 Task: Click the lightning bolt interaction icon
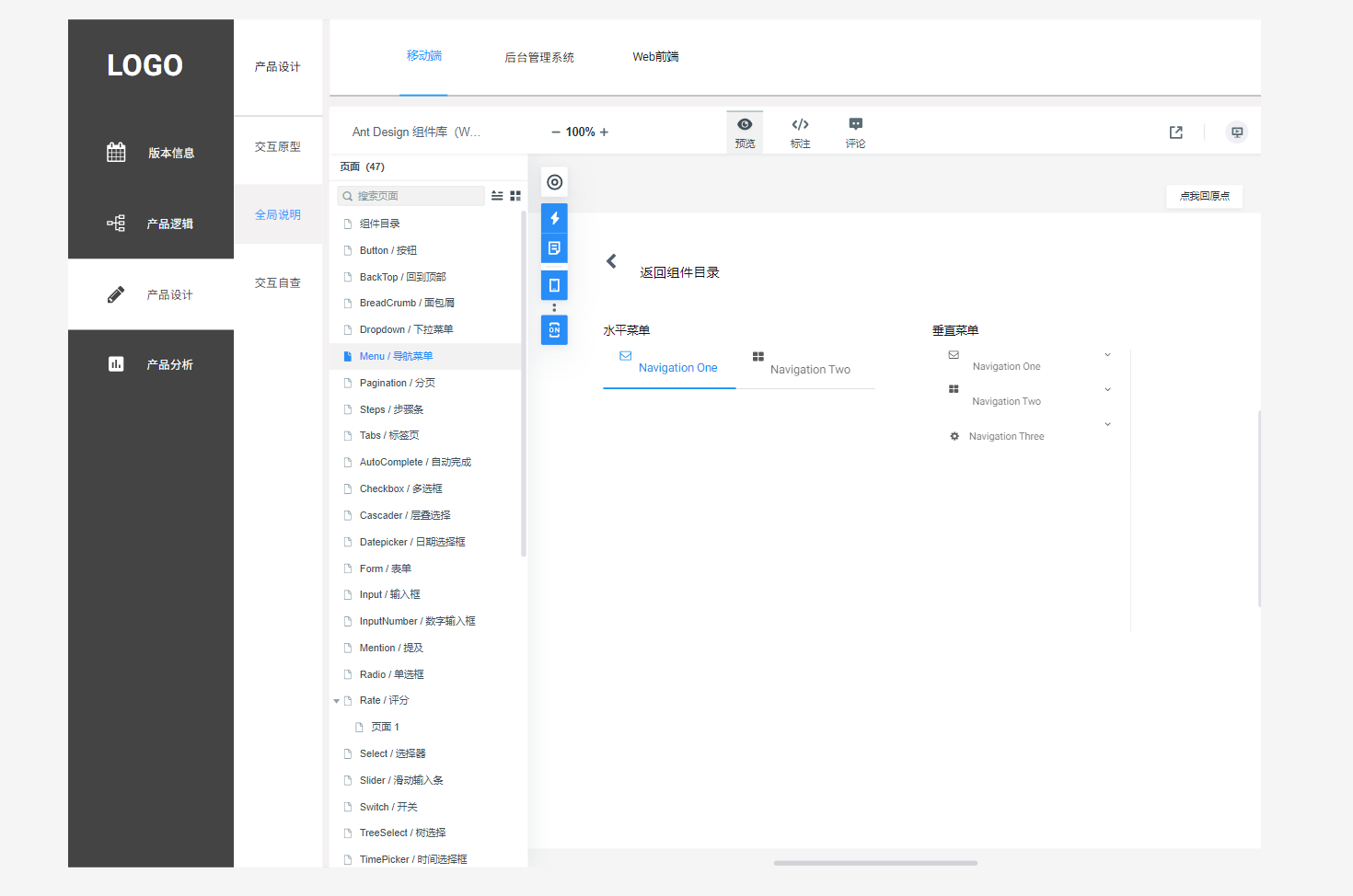pos(554,218)
